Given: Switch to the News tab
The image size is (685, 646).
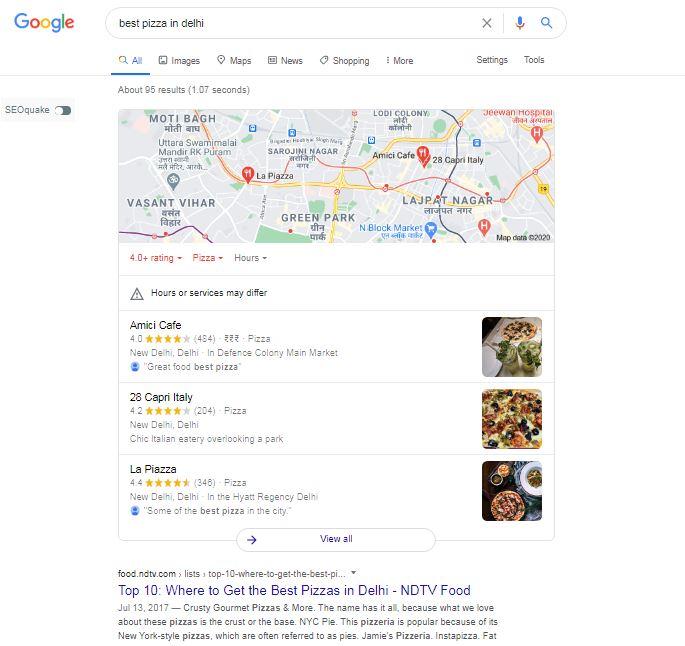Looking at the screenshot, I should [x=285, y=60].
